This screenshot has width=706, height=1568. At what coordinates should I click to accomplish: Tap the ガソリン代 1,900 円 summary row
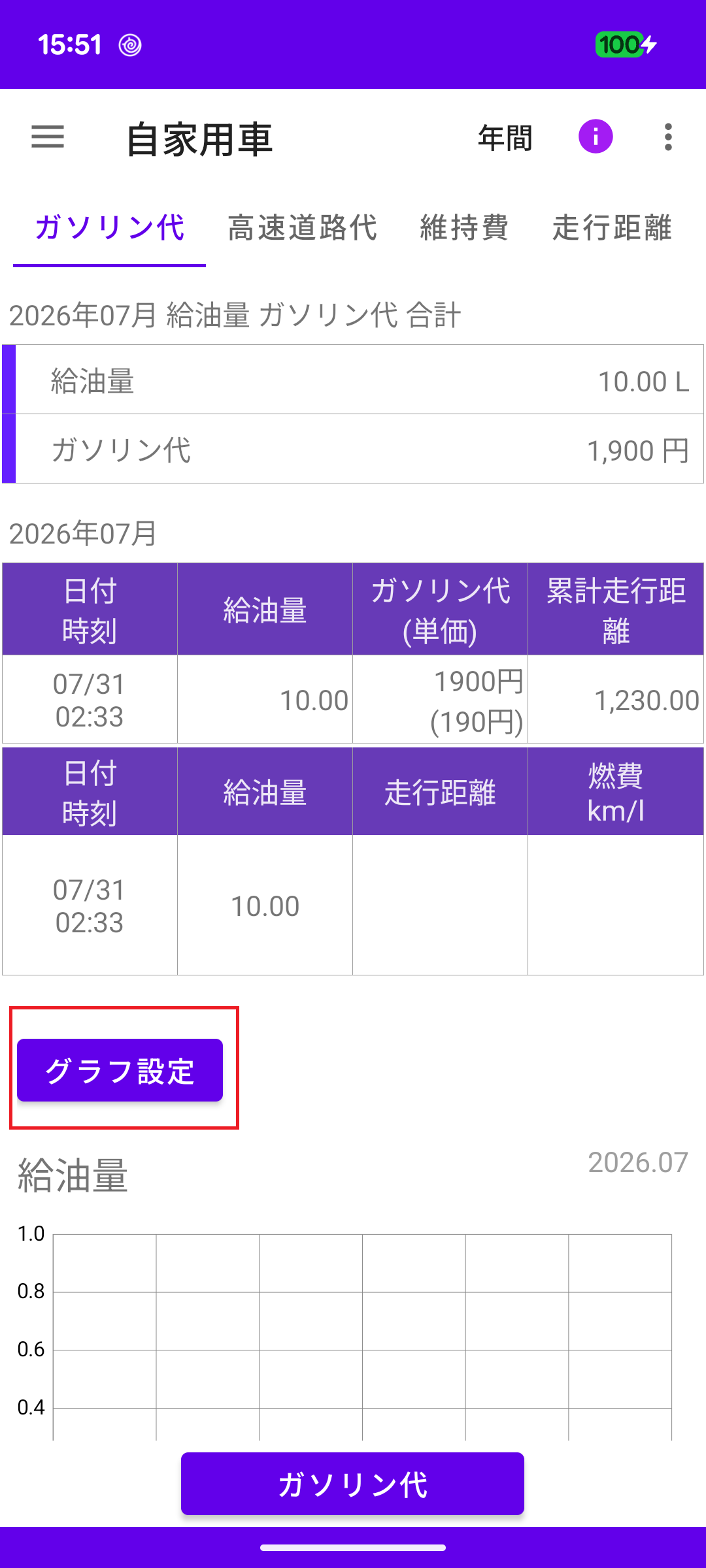tap(353, 449)
